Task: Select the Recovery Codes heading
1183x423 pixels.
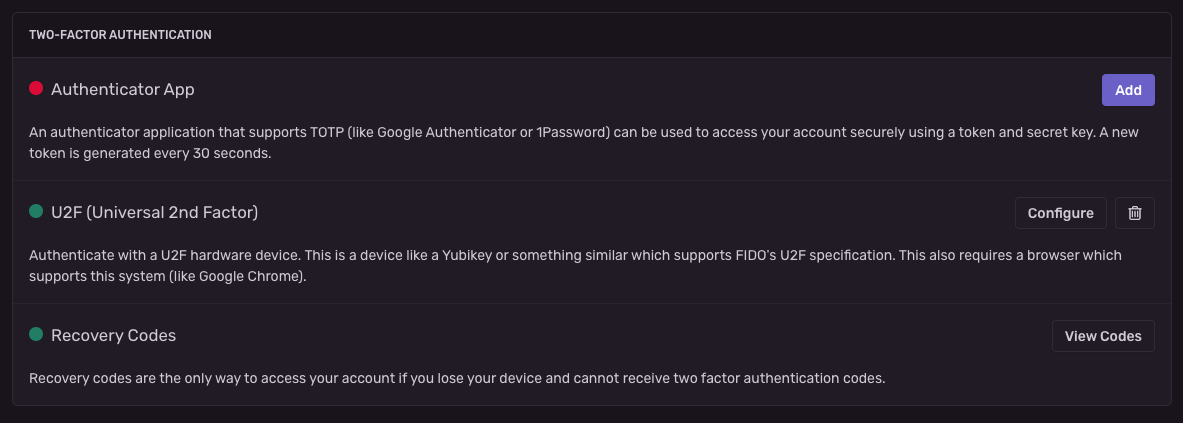Action: (113, 335)
